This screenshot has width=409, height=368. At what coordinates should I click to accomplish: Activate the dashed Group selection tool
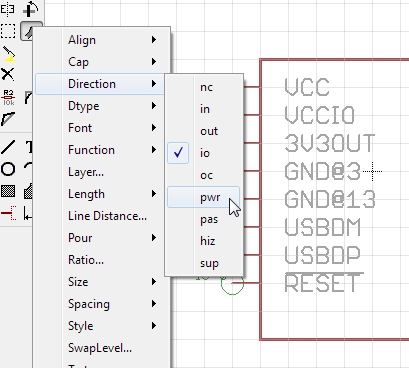(8, 31)
